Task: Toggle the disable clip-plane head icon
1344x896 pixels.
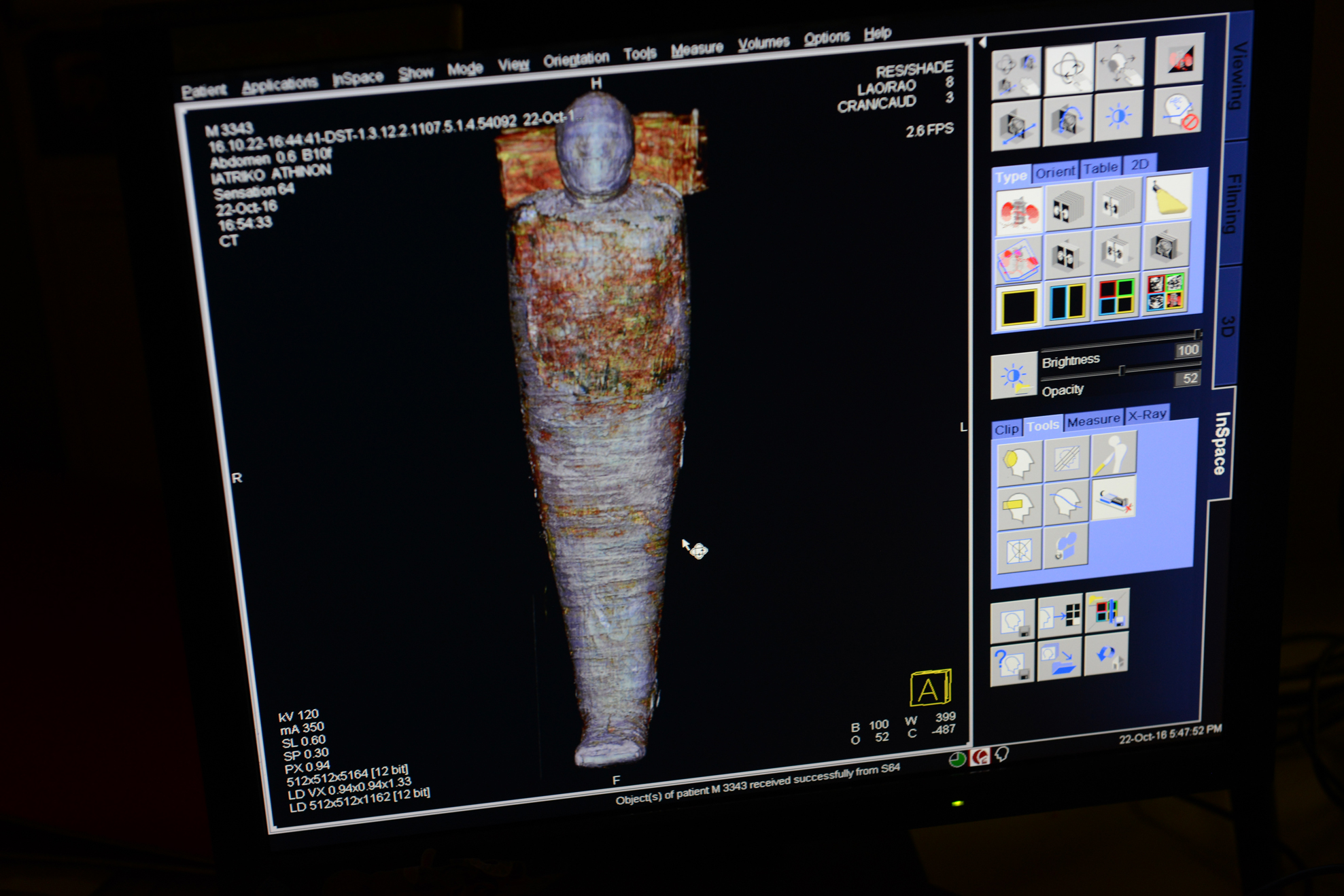Action: (1178, 112)
